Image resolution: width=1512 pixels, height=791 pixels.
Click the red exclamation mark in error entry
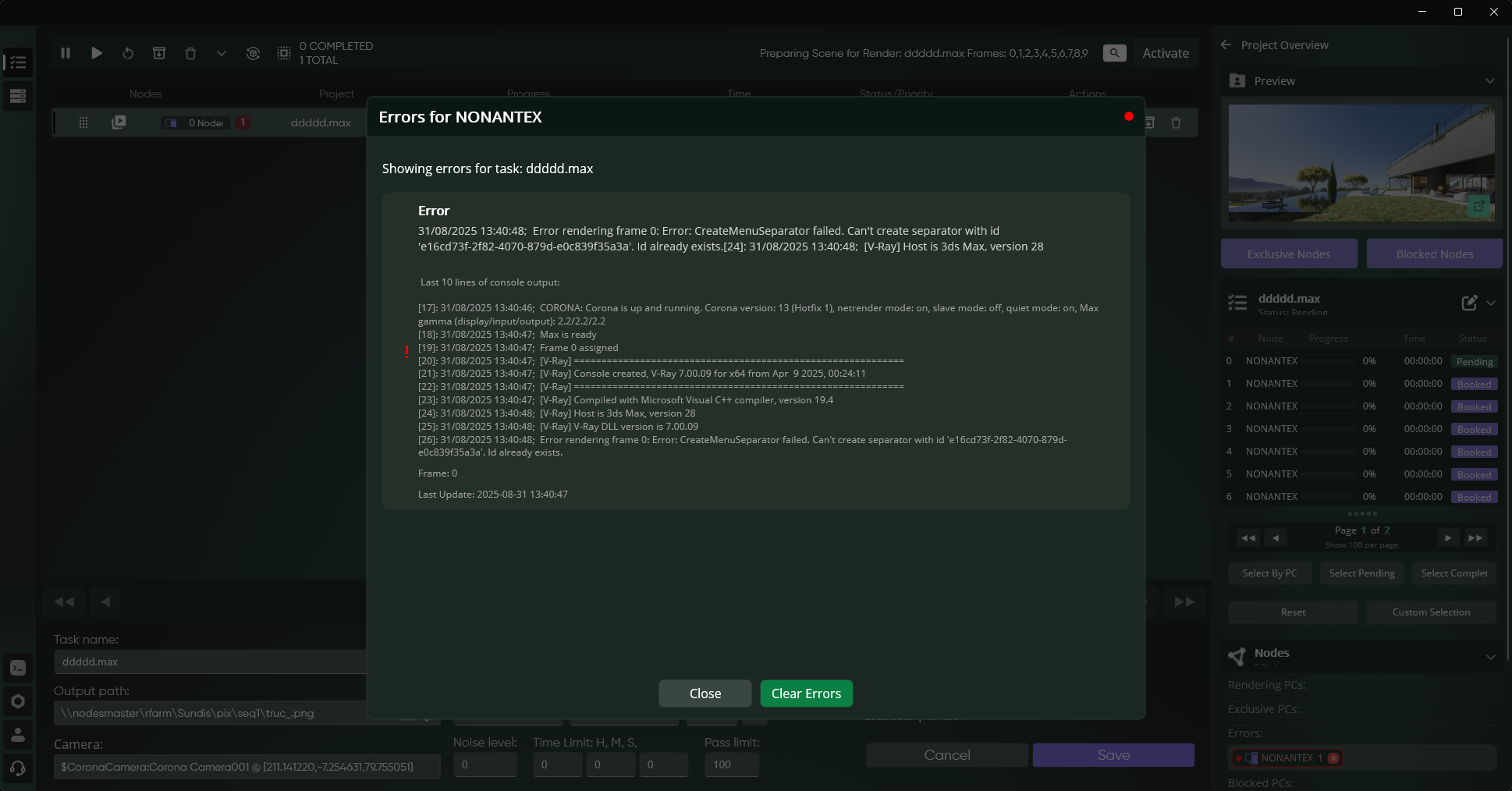406,352
